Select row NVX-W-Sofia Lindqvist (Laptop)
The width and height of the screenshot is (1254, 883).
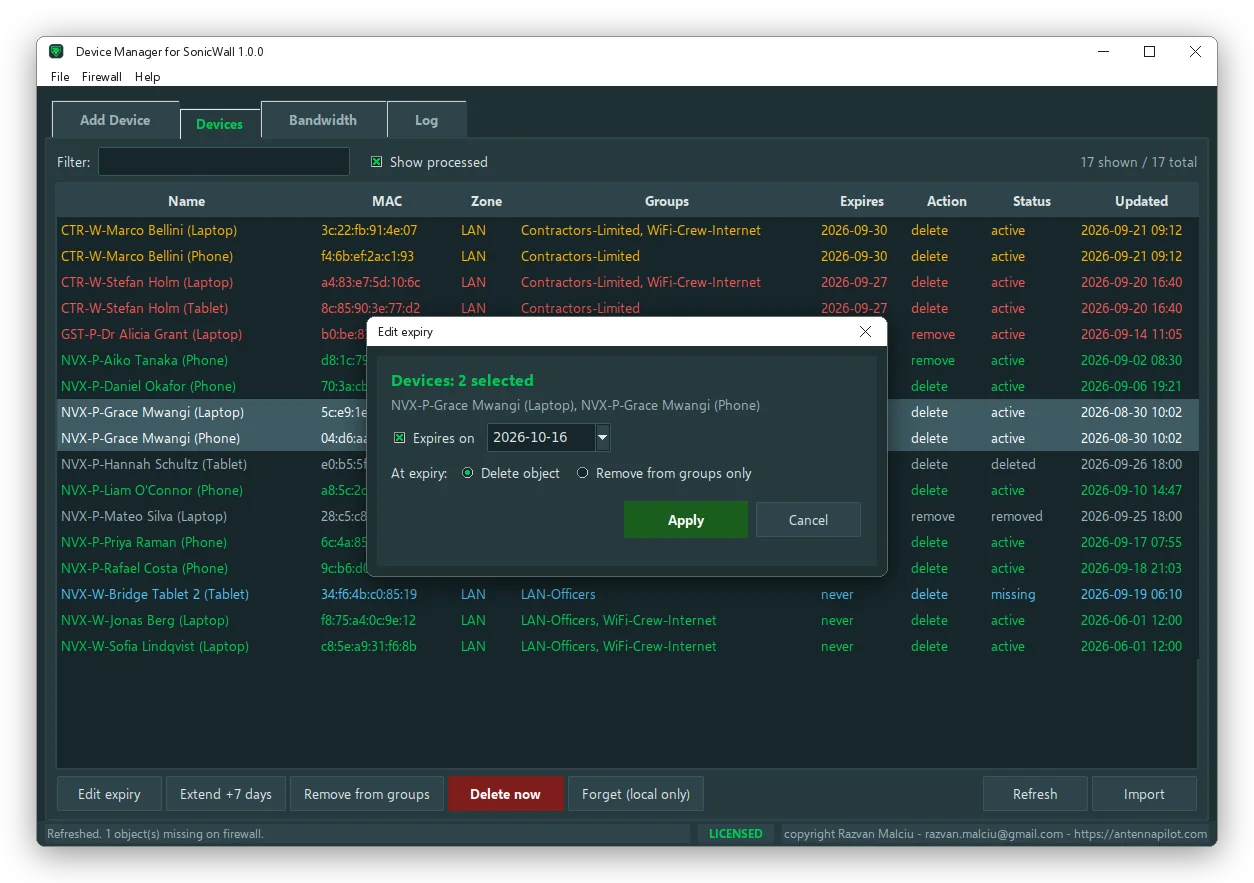tap(627, 646)
